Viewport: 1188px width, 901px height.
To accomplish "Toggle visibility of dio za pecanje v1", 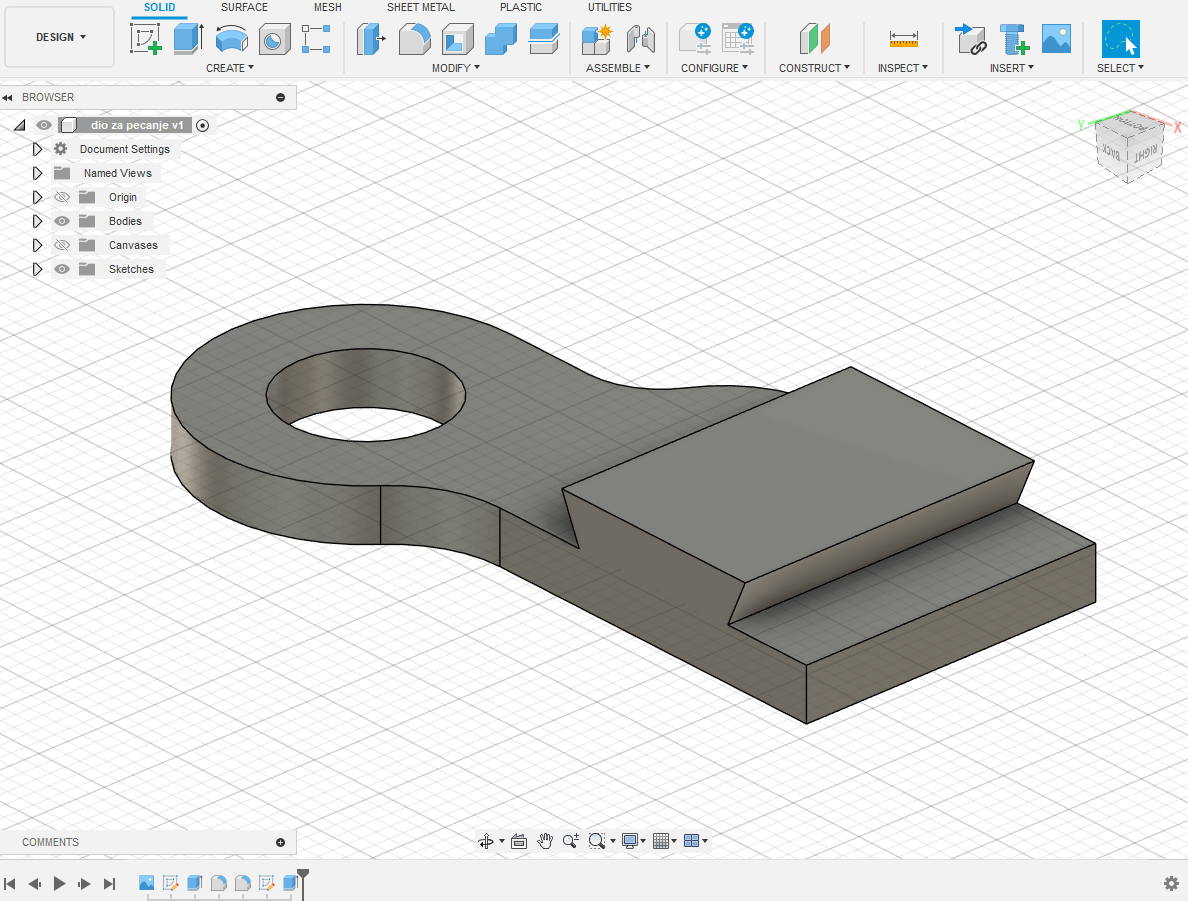I will pyautogui.click(x=44, y=125).
